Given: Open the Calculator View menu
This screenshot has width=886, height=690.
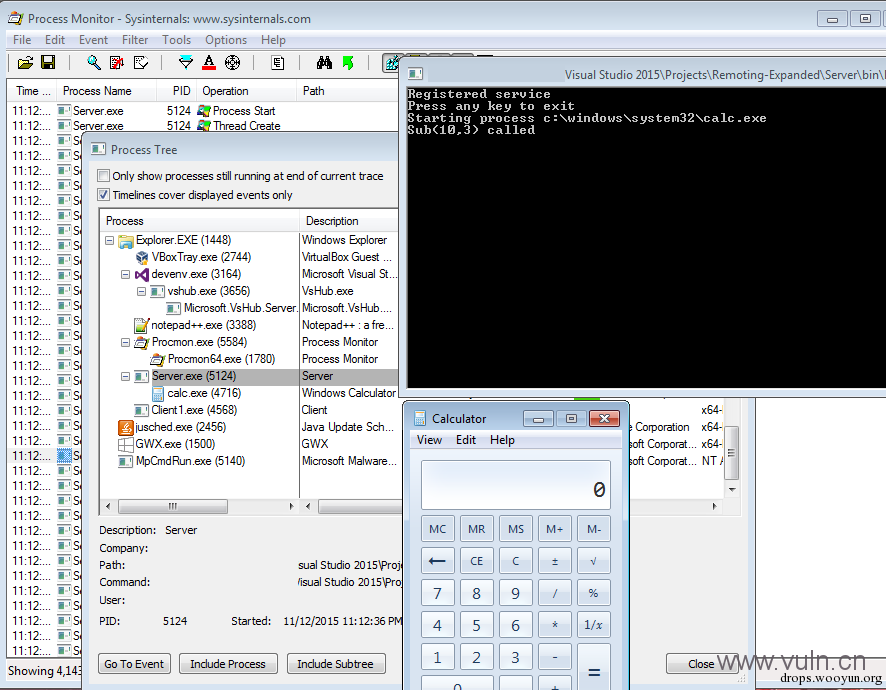Looking at the screenshot, I should click(x=429, y=440).
